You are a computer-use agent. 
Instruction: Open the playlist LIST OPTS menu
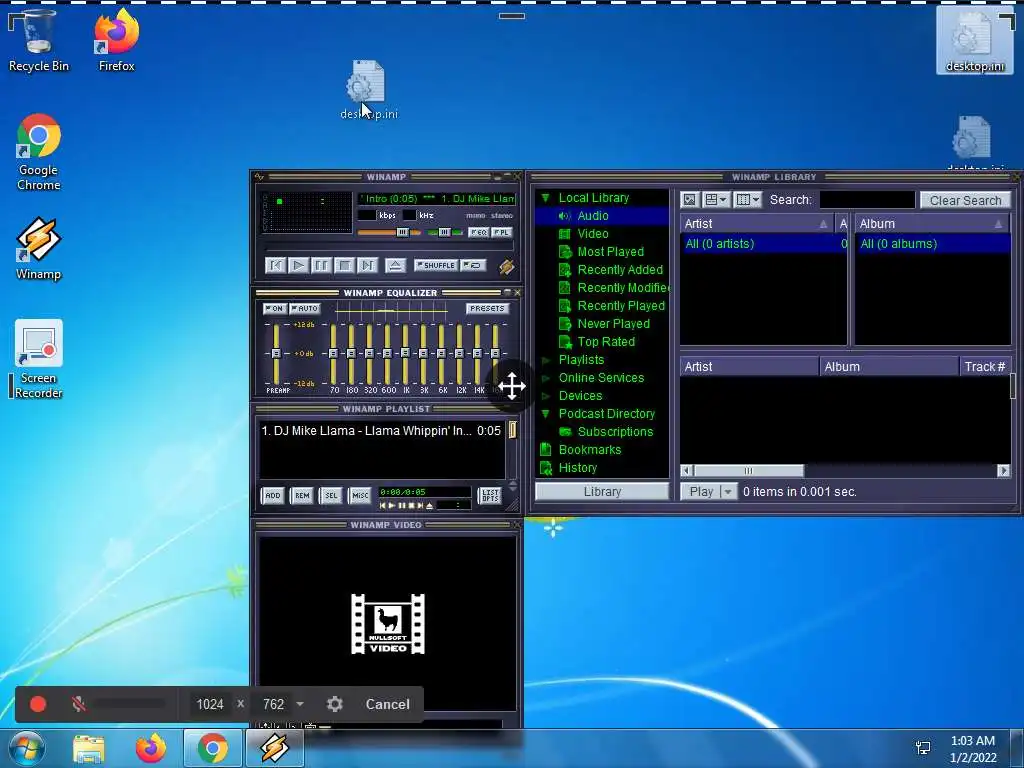pos(490,496)
